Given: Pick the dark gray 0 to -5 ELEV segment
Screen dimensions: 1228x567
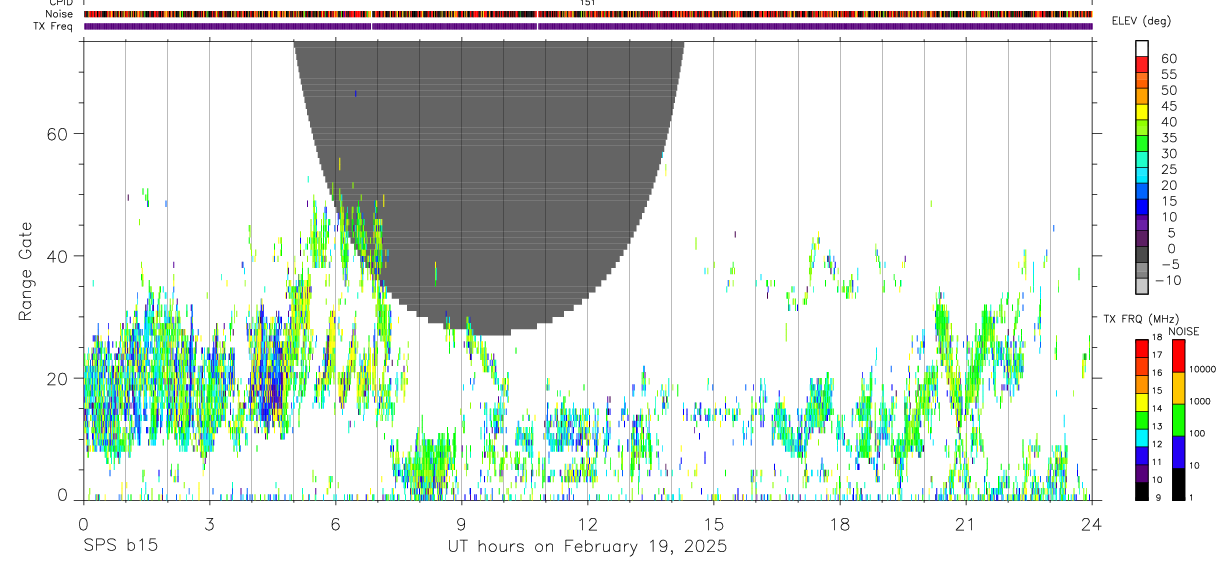Looking at the screenshot, I should click(x=1142, y=255).
